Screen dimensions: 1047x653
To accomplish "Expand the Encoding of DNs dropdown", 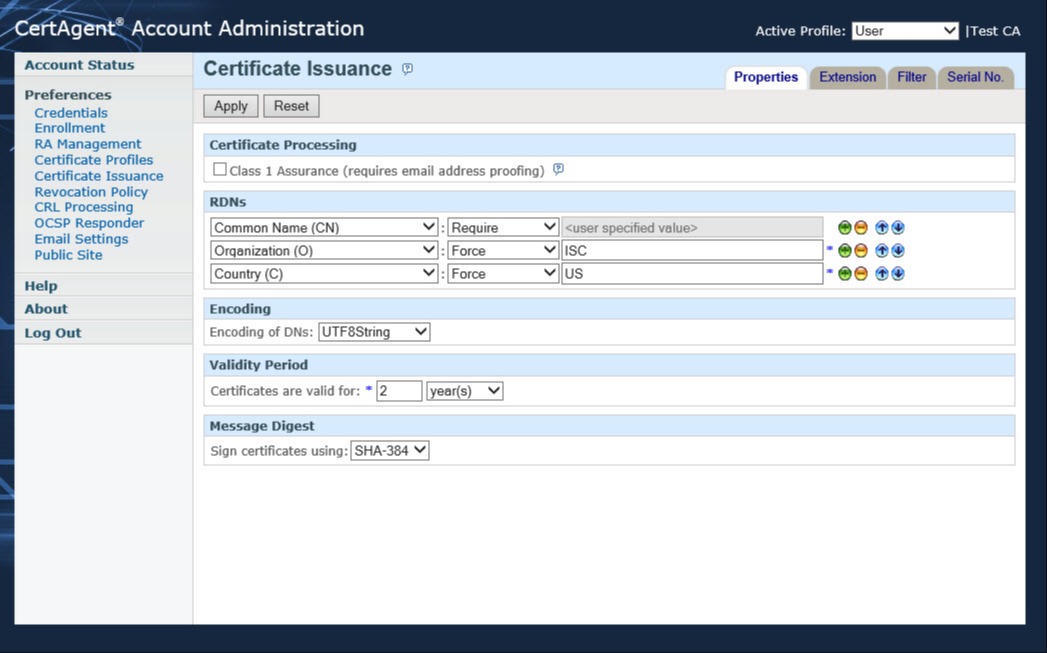I will 374,332.
